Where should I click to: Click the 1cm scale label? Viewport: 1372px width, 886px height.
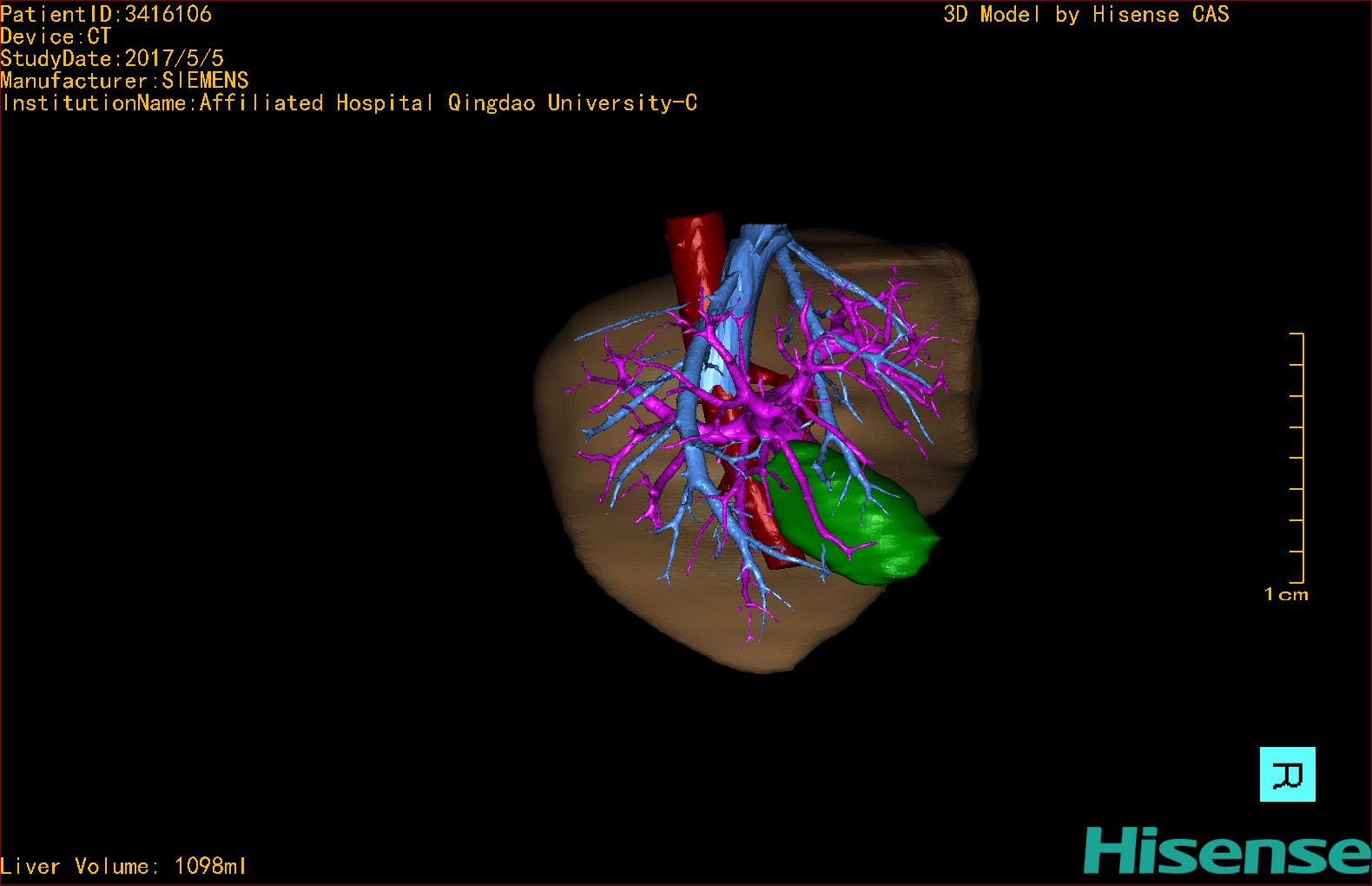(x=1286, y=595)
